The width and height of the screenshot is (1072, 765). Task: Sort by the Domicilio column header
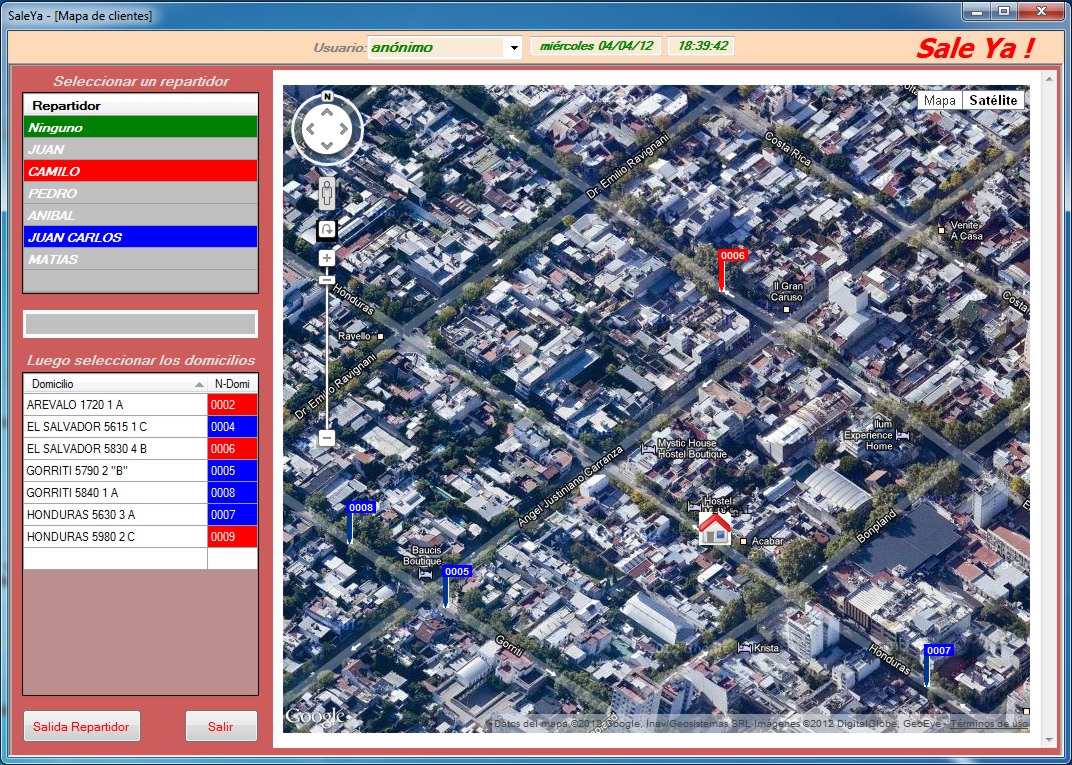(x=116, y=384)
